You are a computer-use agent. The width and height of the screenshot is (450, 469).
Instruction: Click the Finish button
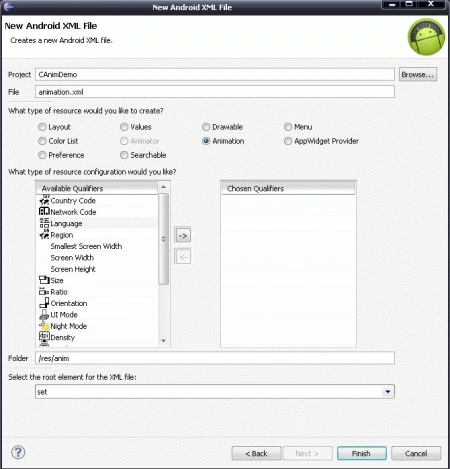coord(362,453)
